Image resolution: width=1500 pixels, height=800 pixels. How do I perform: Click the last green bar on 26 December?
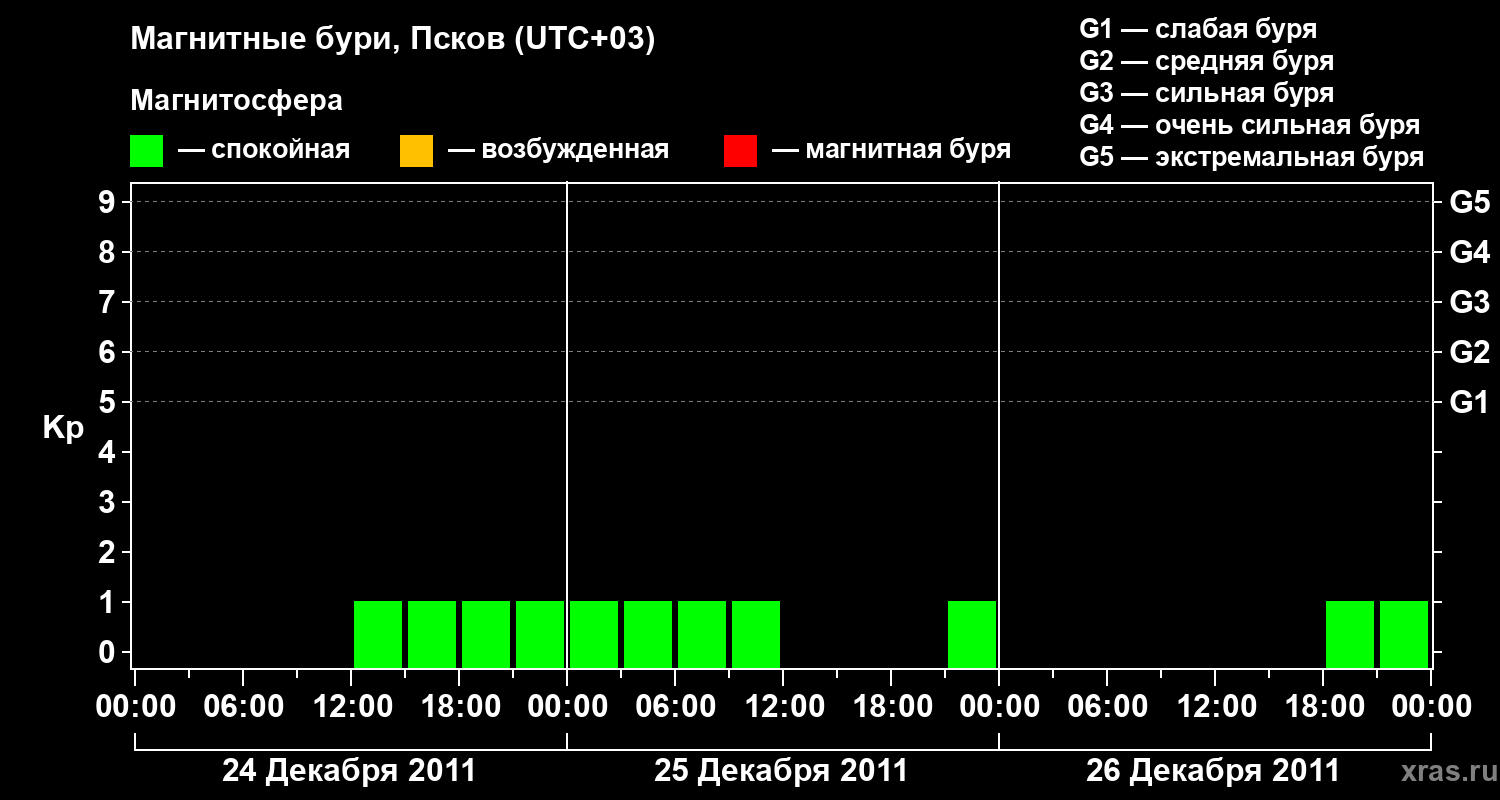click(x=1404, y=634)
